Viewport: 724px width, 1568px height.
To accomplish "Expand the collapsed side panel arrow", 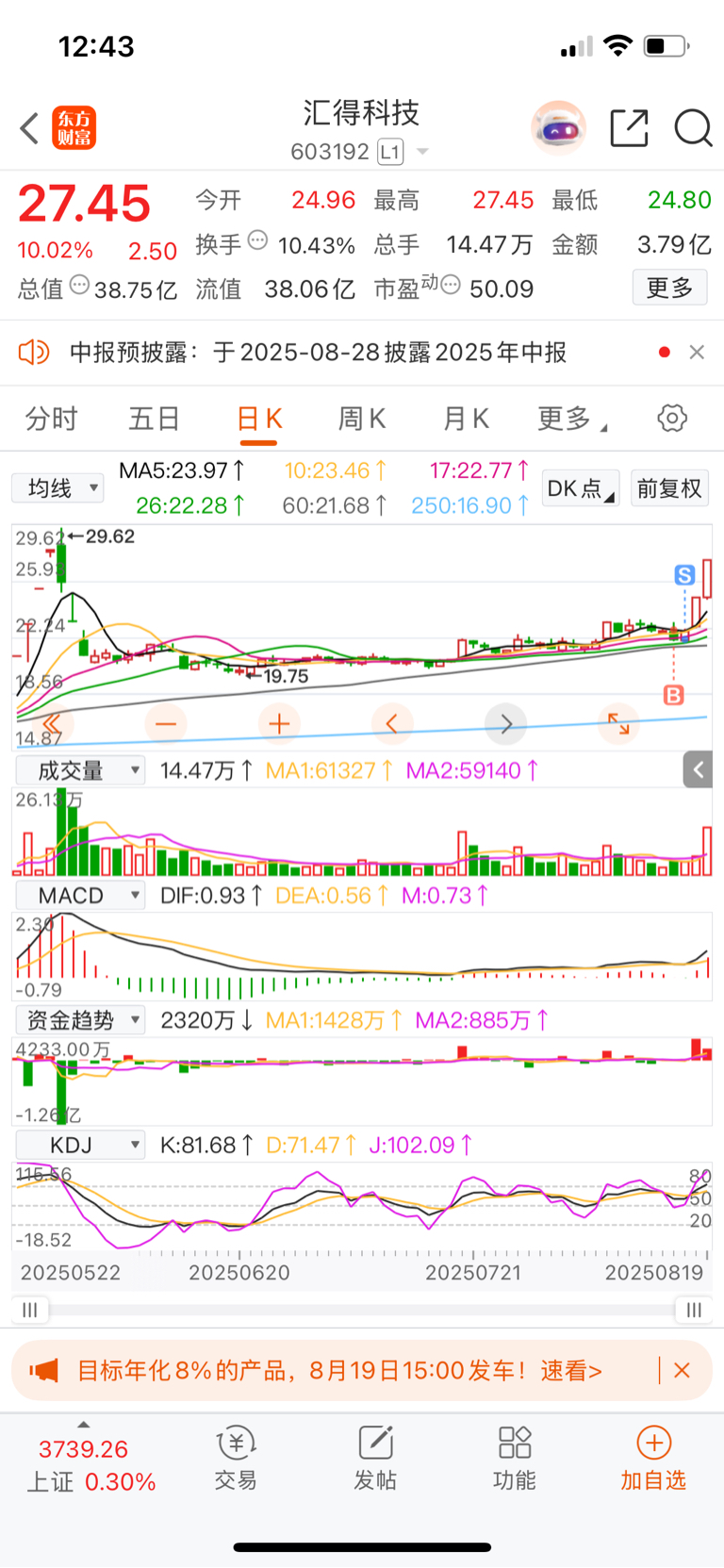I will 698,770.
